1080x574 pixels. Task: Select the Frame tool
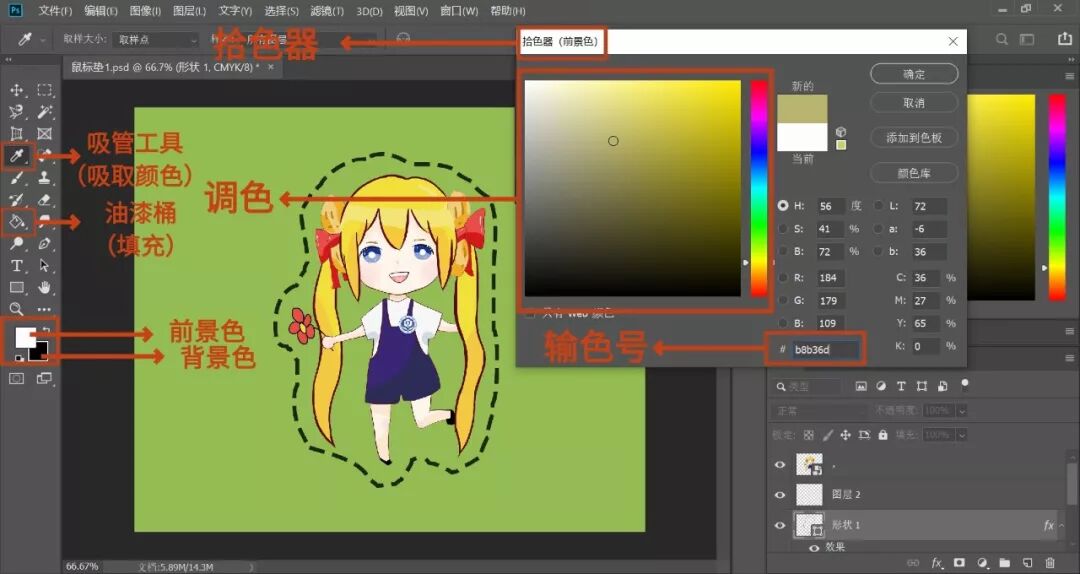tap(44, 134)
